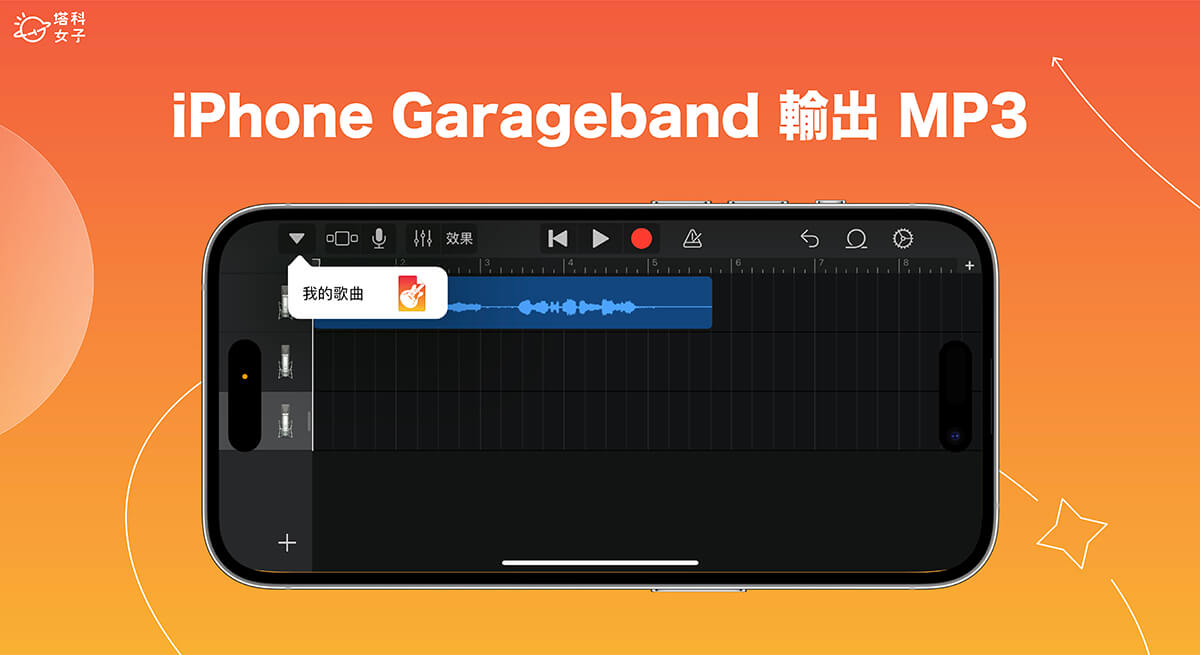Select the highlighted third track microphone header
Image resolution: width=1200 pixels, height=655 pixels.
285,421
